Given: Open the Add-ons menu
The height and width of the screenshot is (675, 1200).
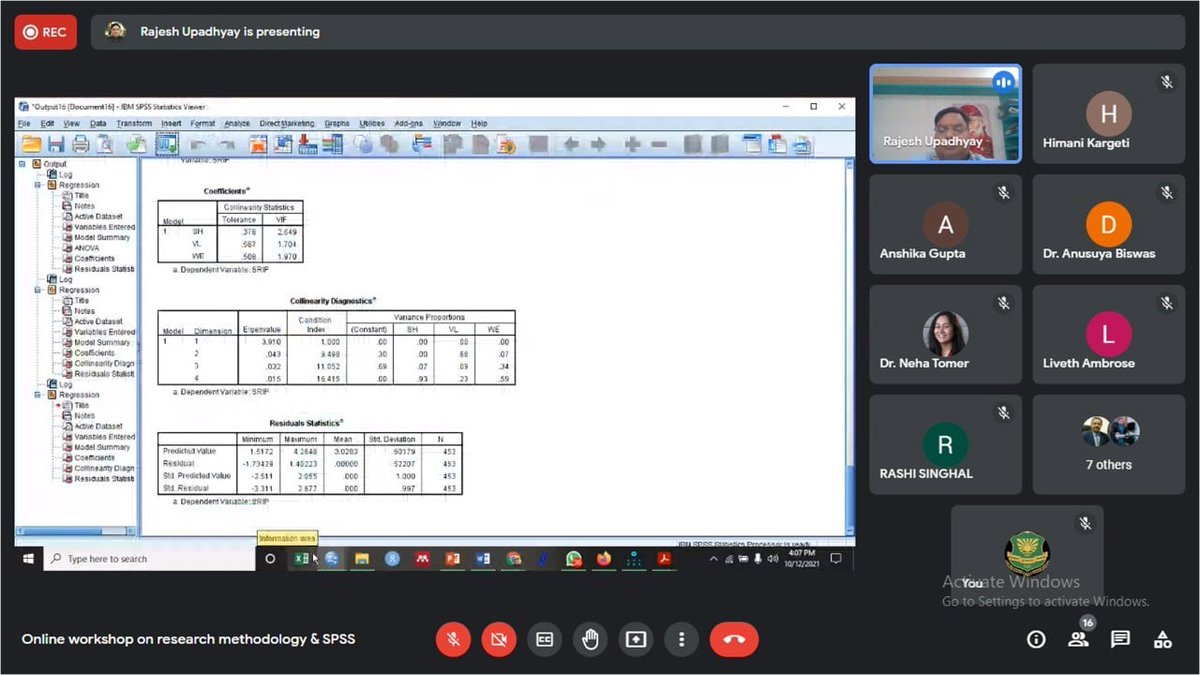Looking at the screenshot, I should (409, 123).
